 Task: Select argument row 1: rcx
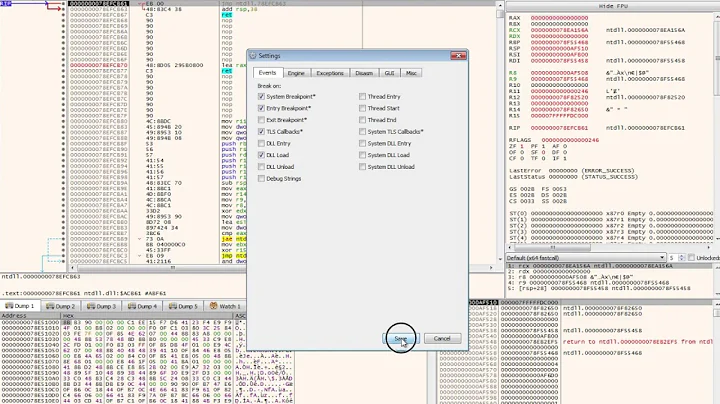(609, 266)
